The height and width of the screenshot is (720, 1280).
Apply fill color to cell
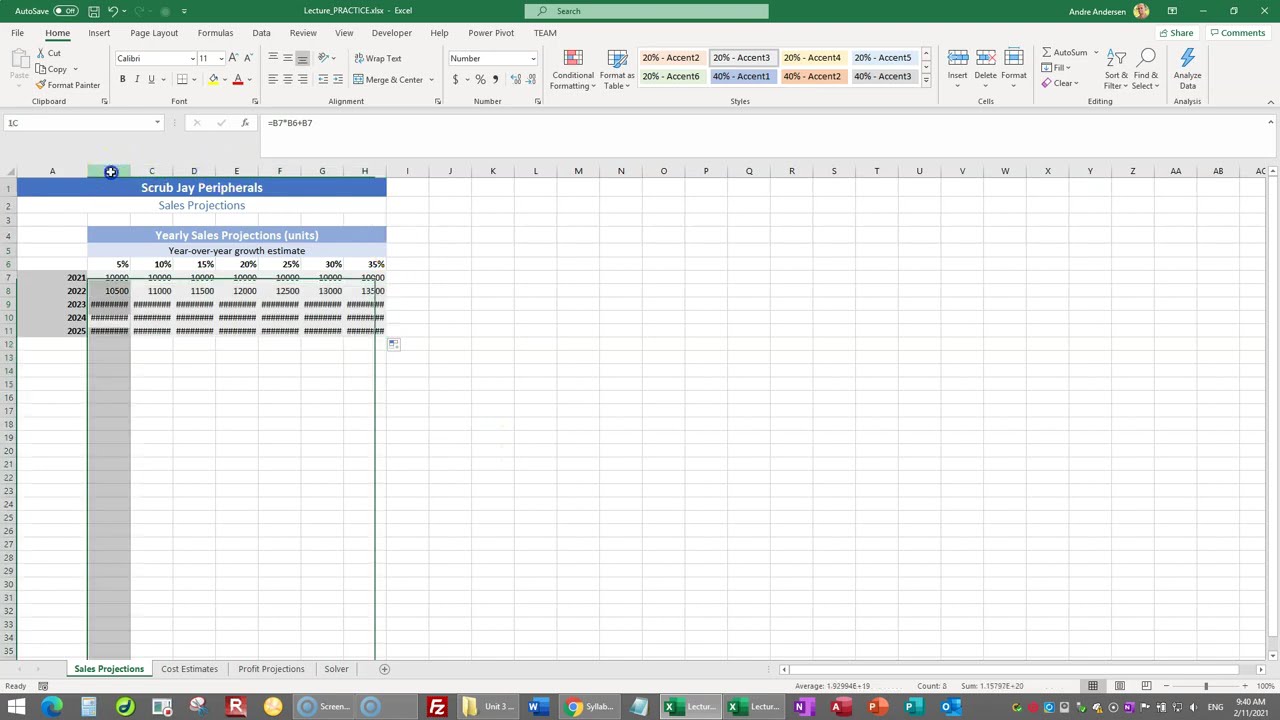213,79
